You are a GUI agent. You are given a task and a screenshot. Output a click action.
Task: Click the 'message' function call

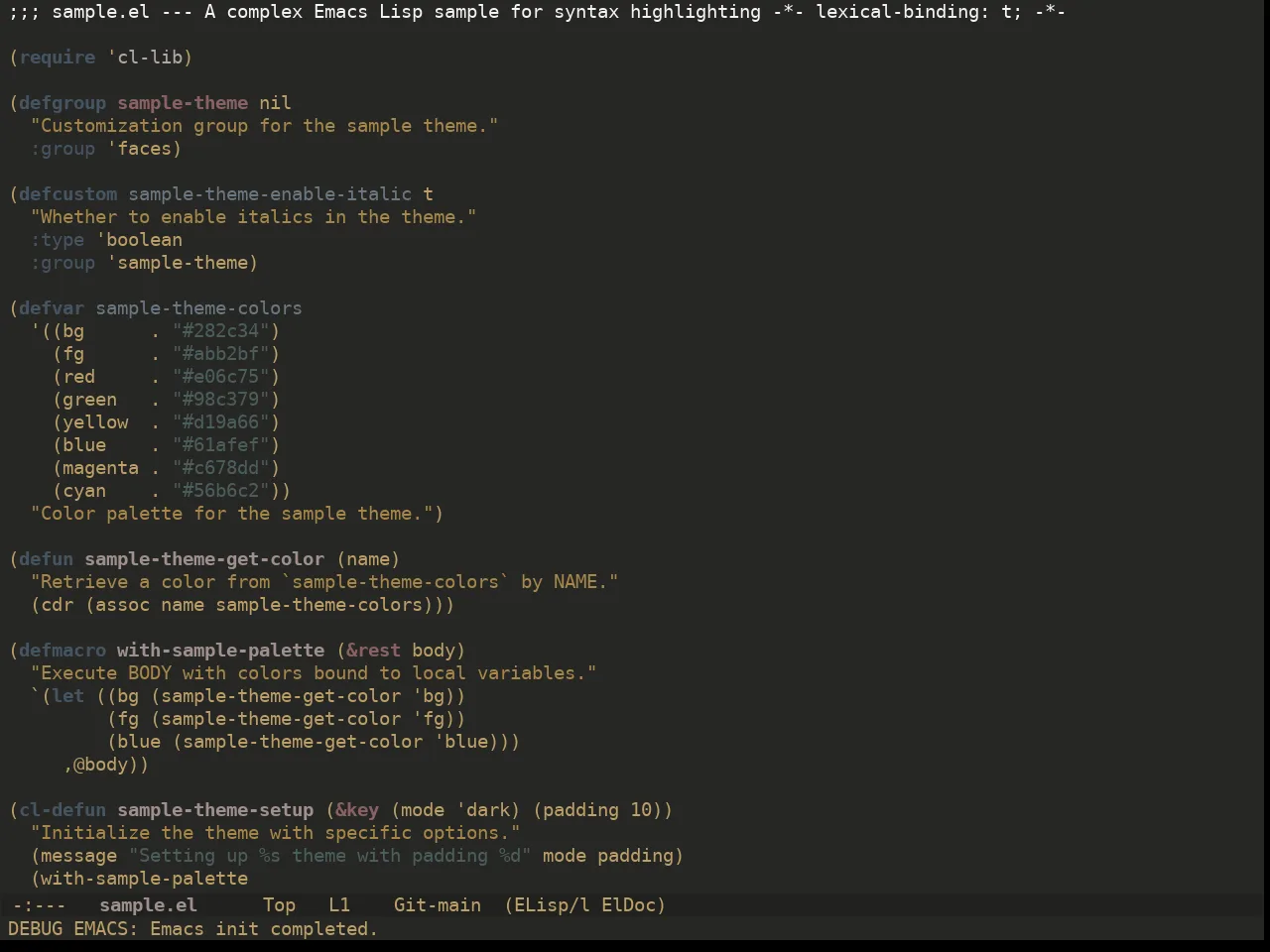point(79,856)
